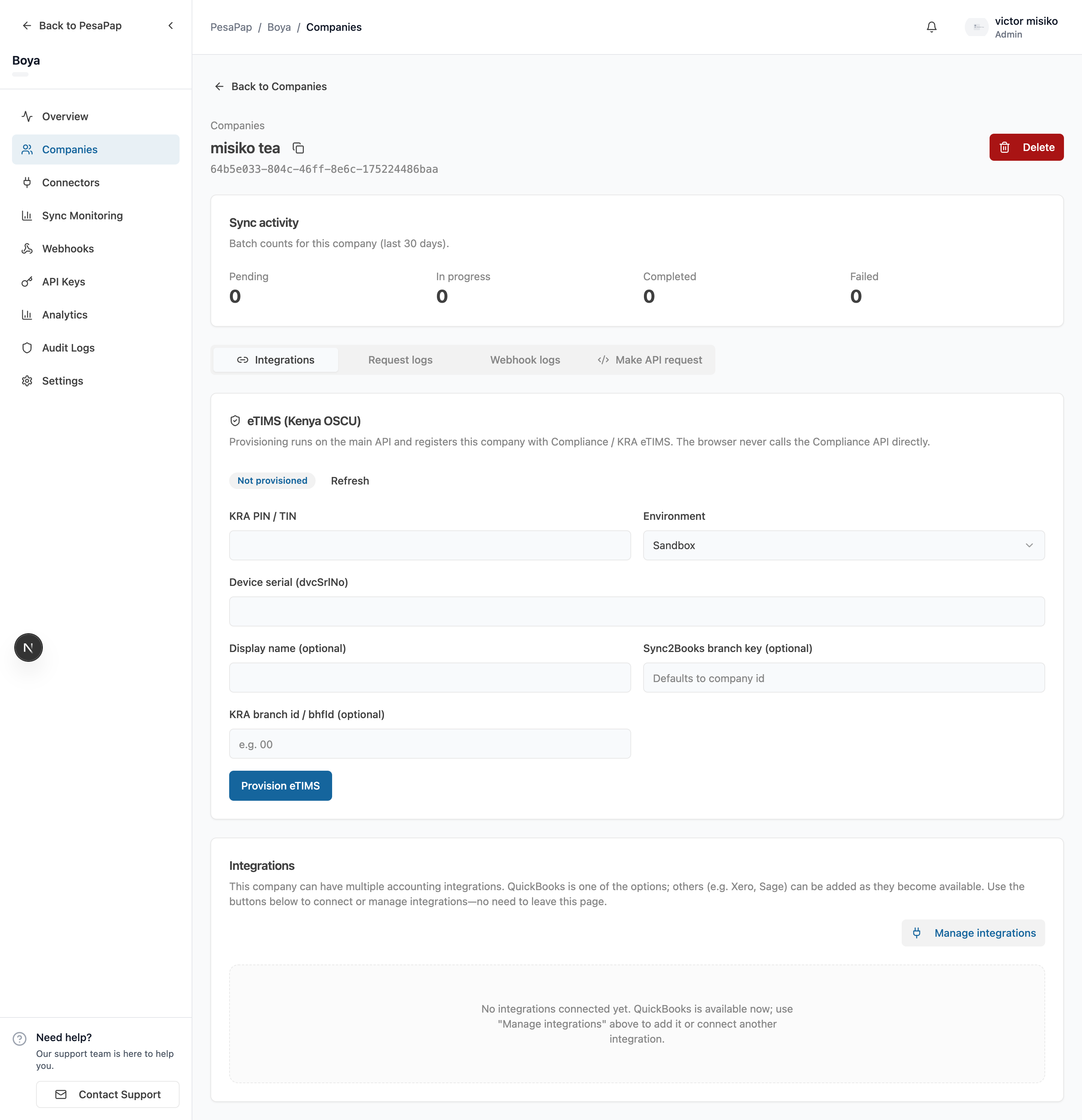Click the API Keys key icon
Image resolution: width=1082 pixels, height=1120 pixels.
[x=27, y=282]
